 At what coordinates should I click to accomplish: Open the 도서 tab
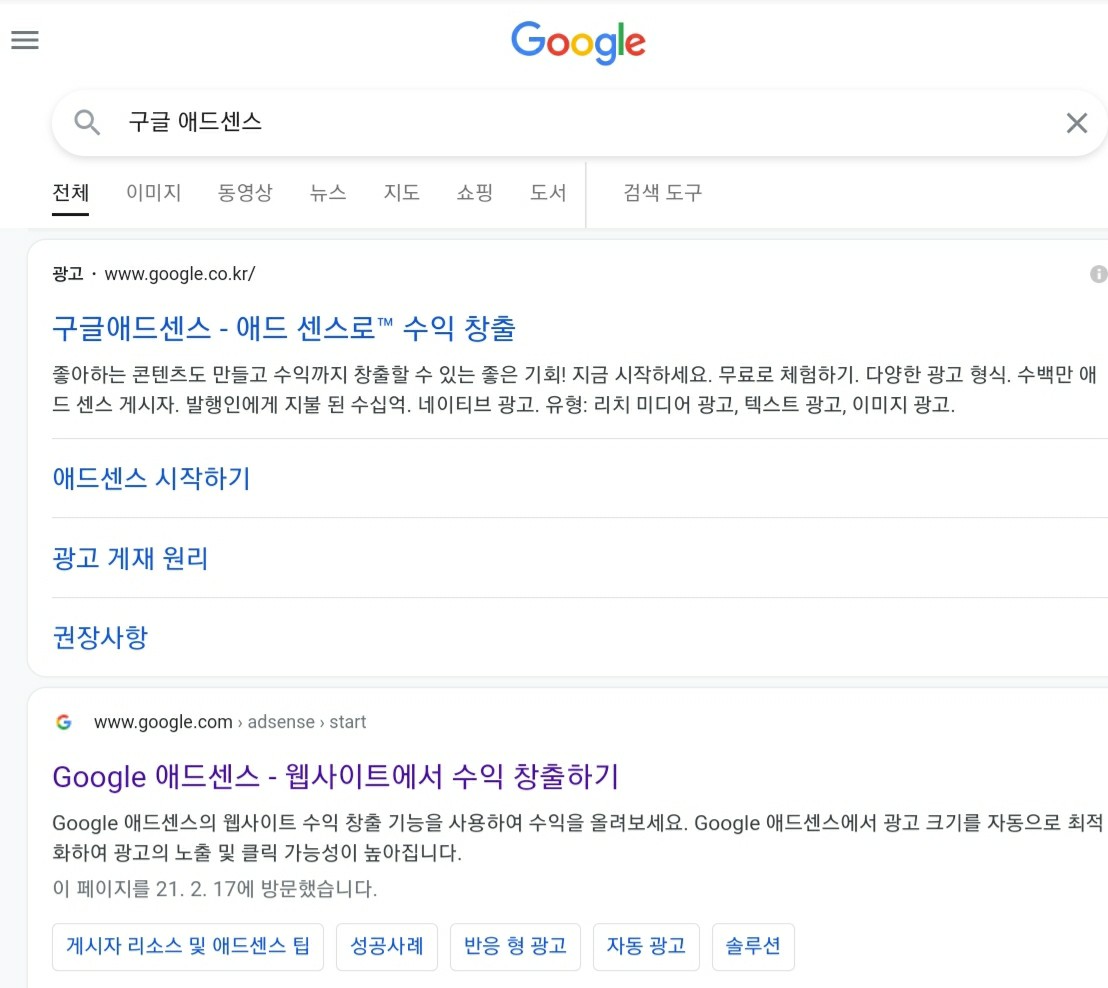click(548, 192)
